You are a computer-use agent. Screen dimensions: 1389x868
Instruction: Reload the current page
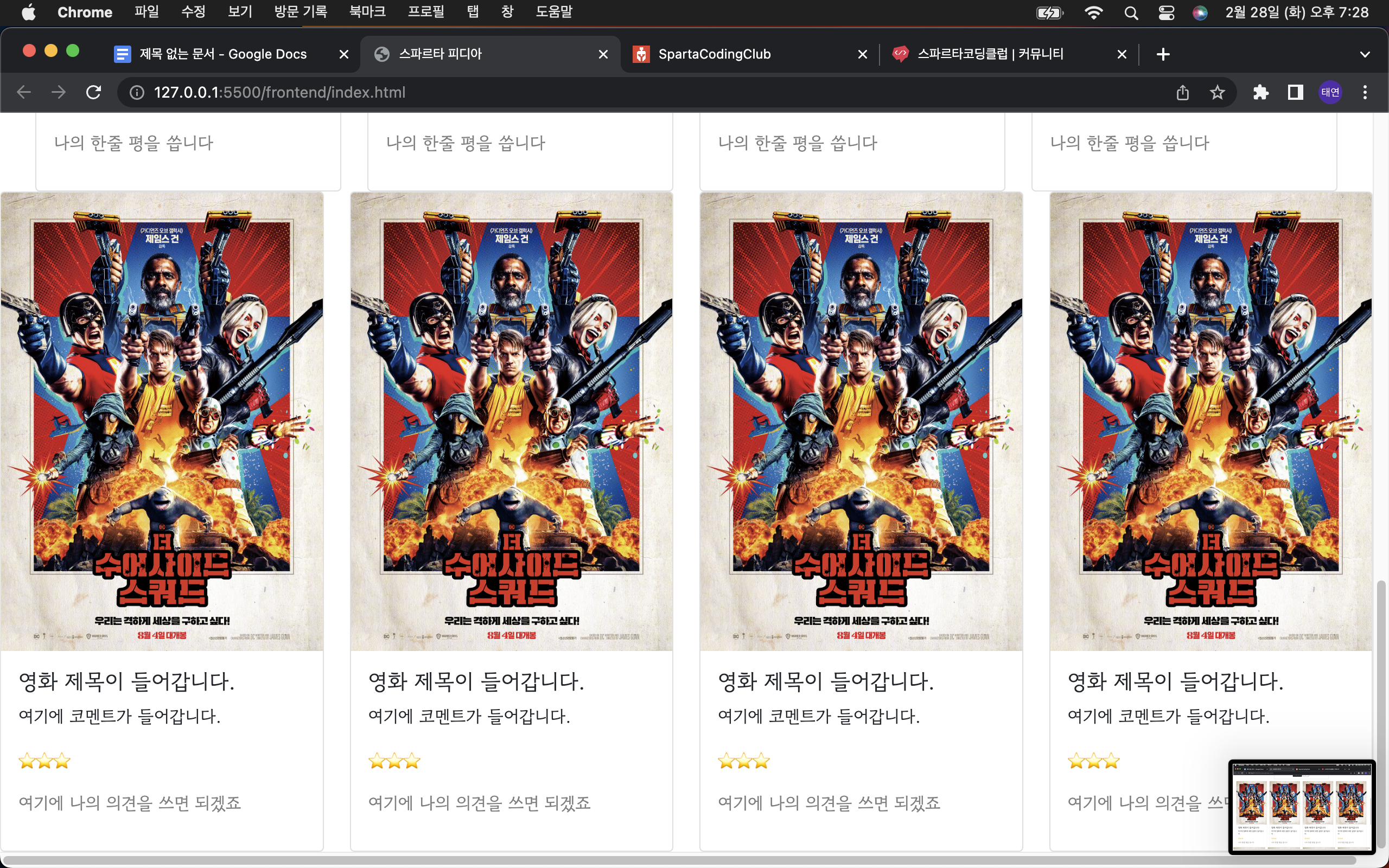(x=93, y=92)
